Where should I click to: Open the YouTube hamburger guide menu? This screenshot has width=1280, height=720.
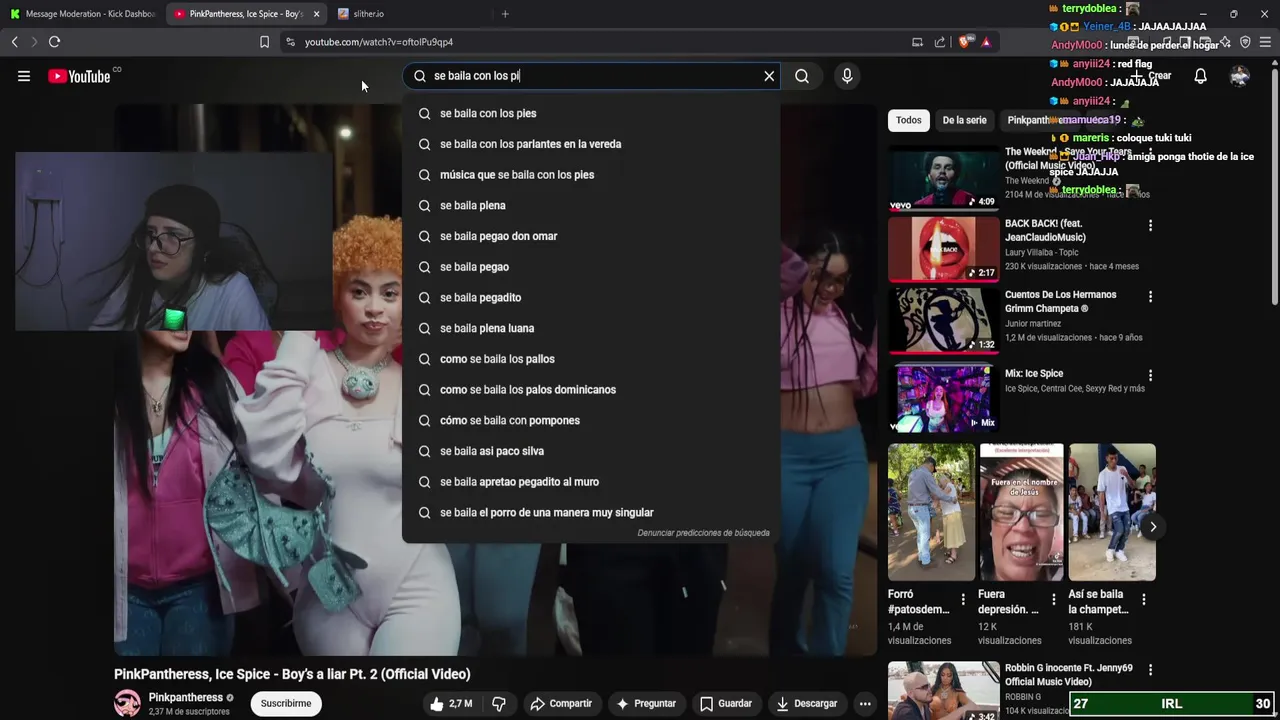tap(24, 76)
